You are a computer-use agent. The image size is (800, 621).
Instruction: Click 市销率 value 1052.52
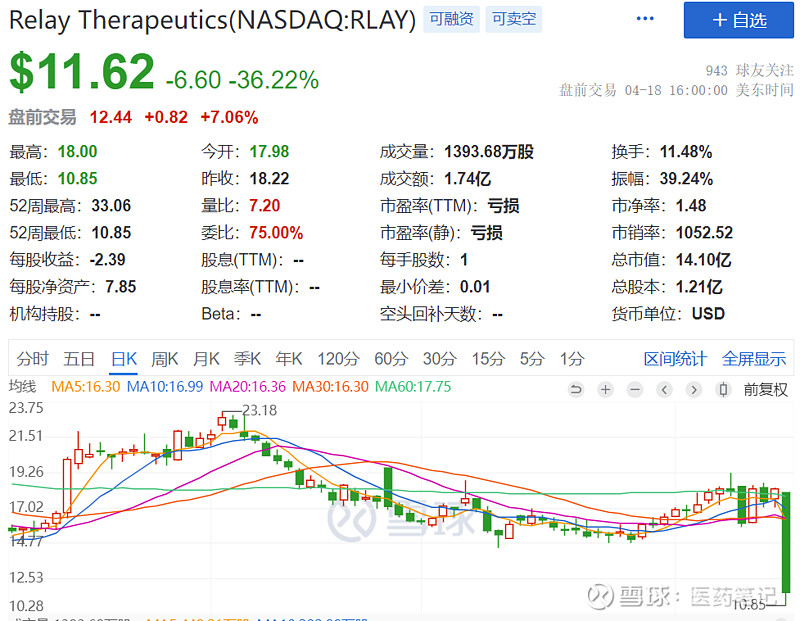click(704, 233)
